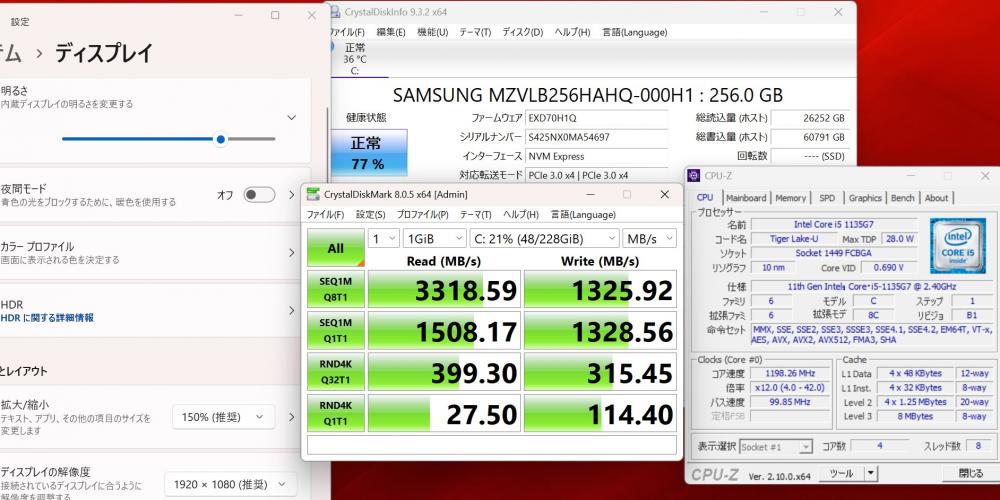
Task: Open the HDR に関する詳細情報 link
Action: pyautogui.click(x=47, y=318)
